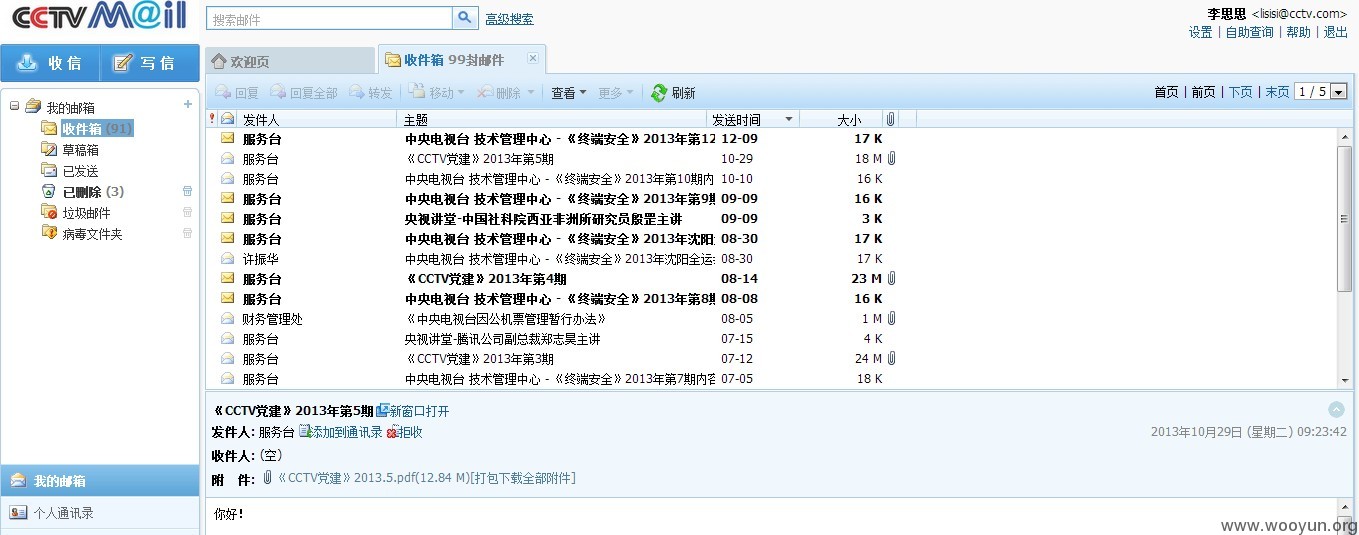Click paperclip icon on 08-14 email row
Screen dimensions: 1359x535
[891, 279]
